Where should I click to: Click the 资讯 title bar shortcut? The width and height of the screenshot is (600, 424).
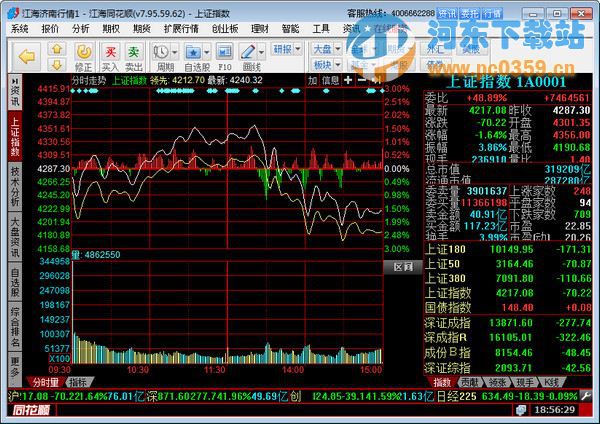click(447, 13)
